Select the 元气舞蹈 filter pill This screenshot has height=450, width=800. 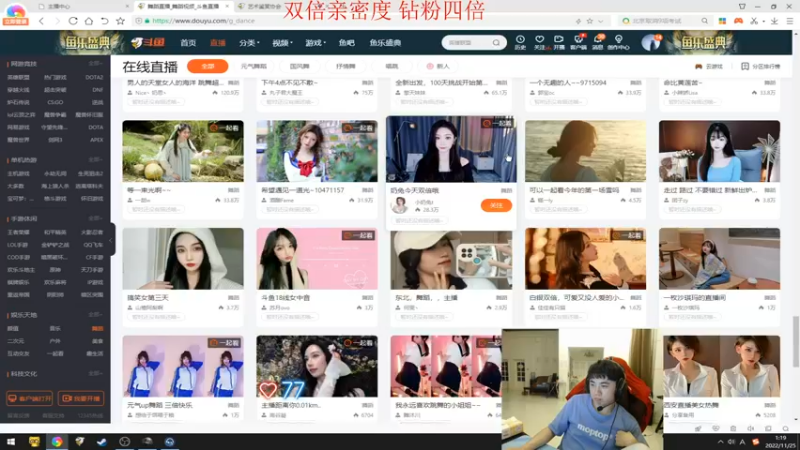(254, 66)
